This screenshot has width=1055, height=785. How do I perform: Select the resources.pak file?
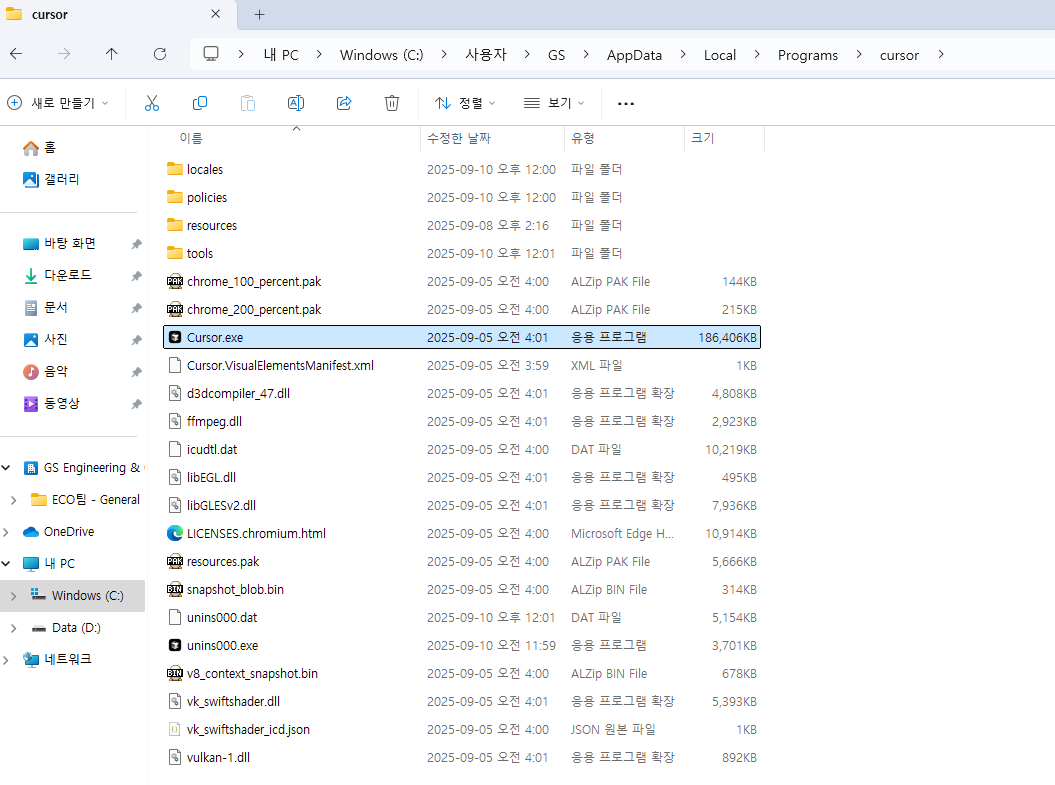[x=462, y=562]
